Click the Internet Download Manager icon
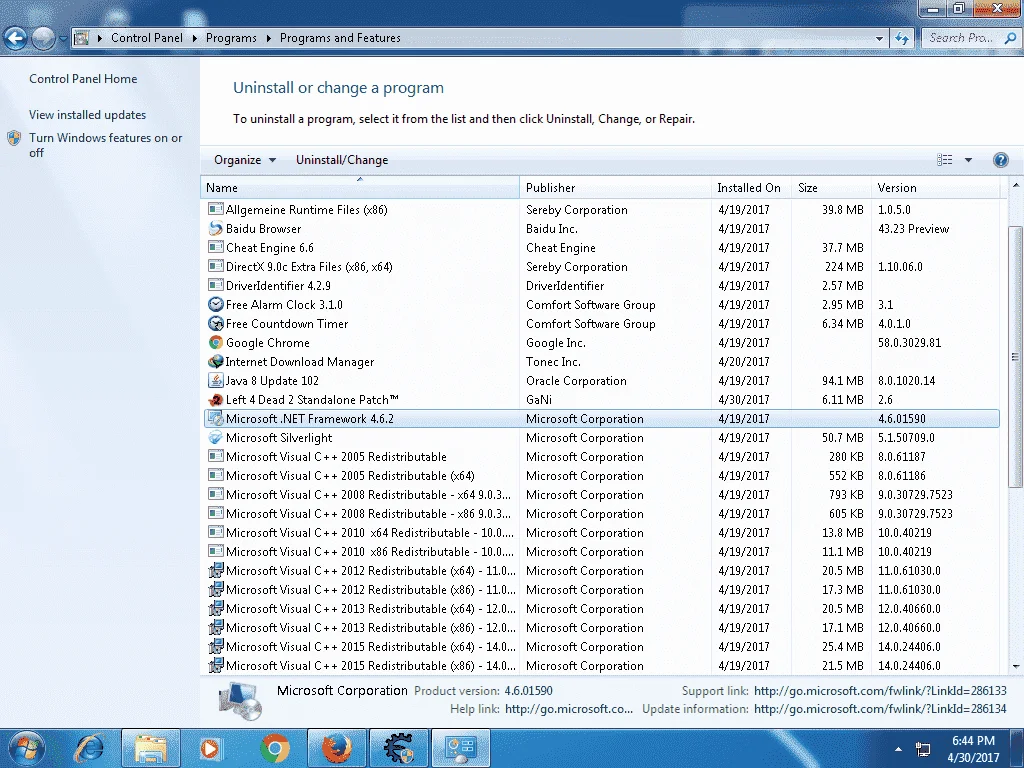Screen dimensions: 1024x768 (x=216, y=361)
